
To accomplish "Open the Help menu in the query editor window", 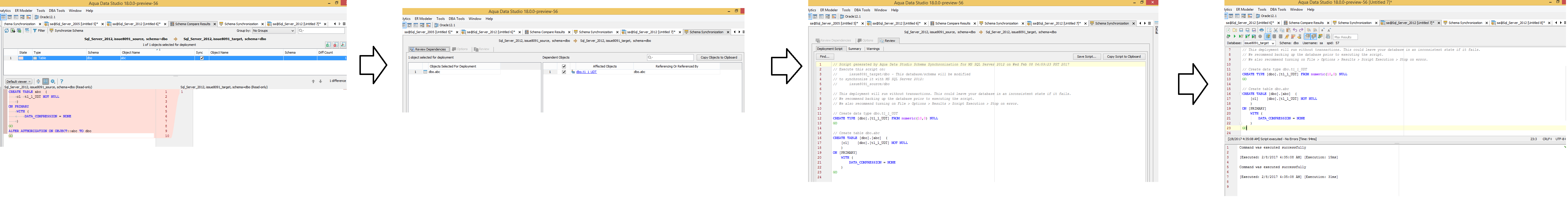I will 1311,10.
